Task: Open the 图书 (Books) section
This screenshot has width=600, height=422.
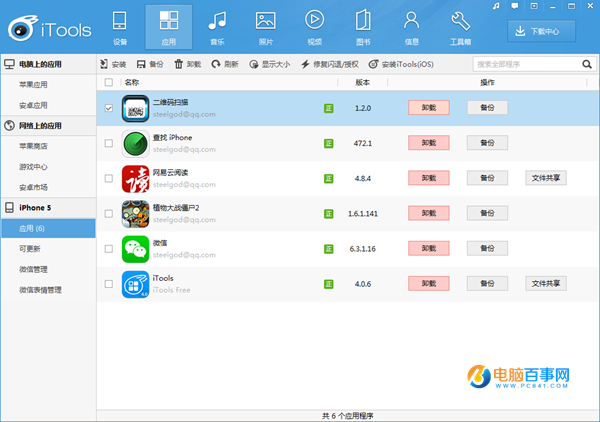Action: pyautogui.click(x=362, y=27)
